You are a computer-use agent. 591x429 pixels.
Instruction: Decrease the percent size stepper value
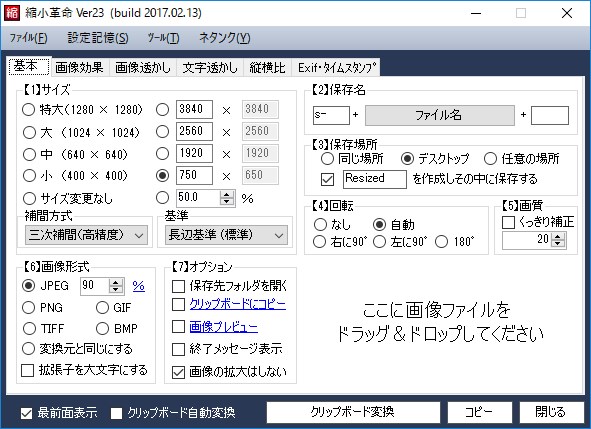click(227, 201)
